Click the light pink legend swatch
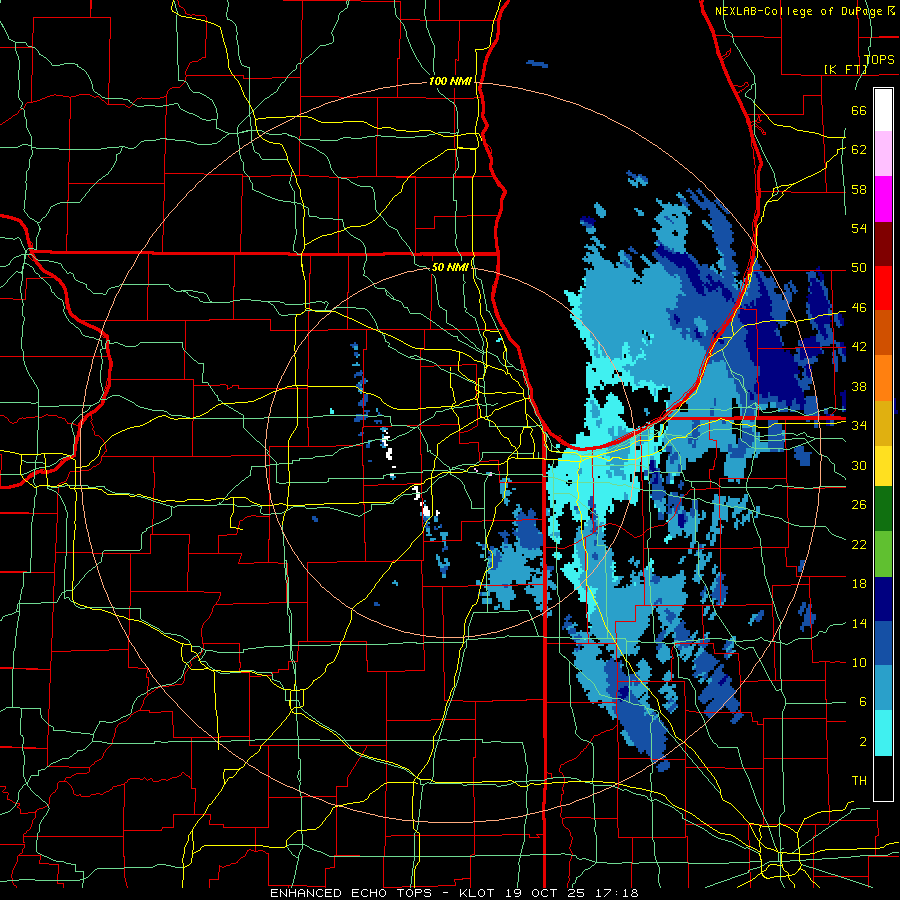This screenshot has height=900, width=900. pyautogui.click(x=883, y=154)
